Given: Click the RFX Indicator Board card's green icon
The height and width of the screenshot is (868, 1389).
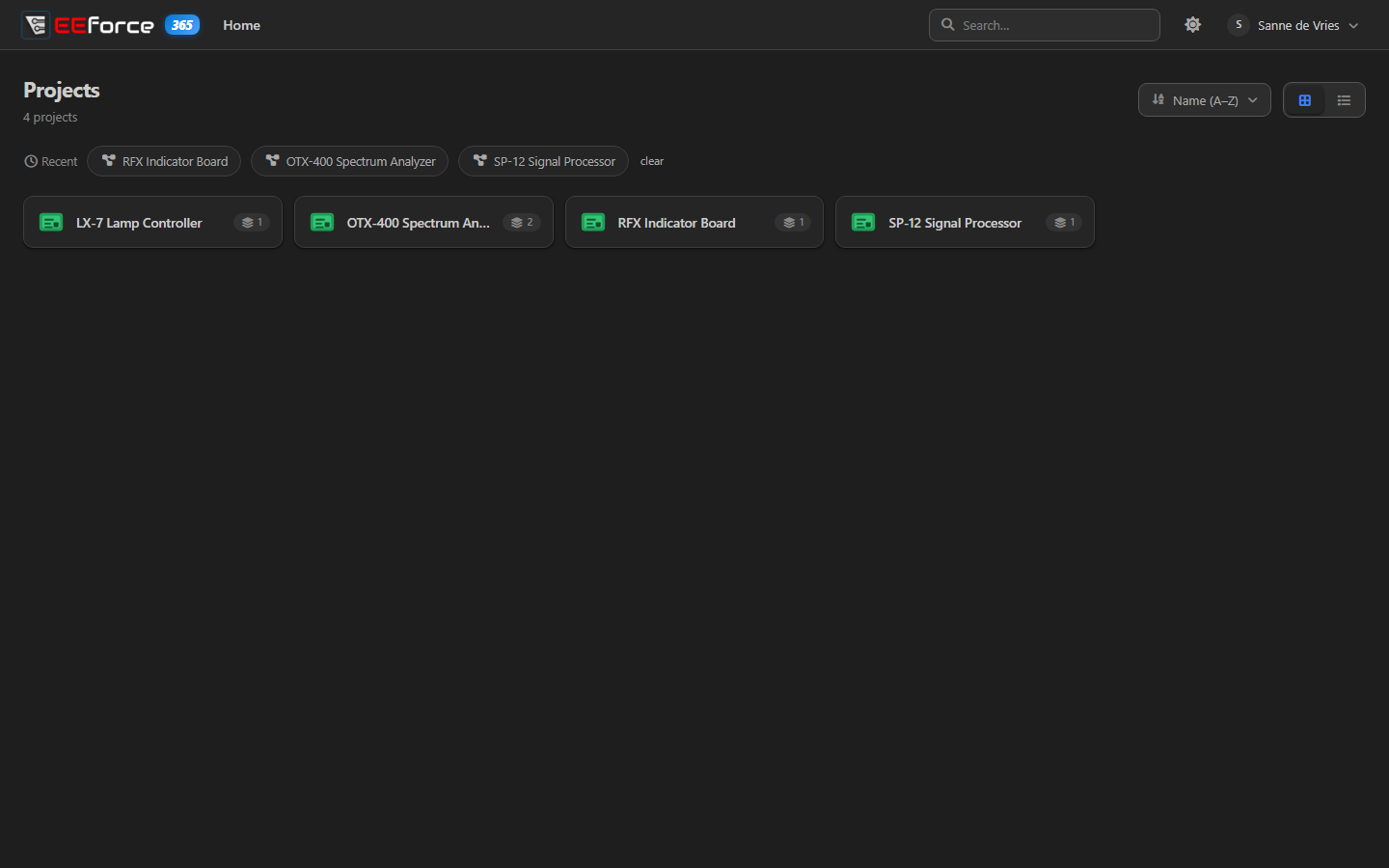Looking at the screenshot, I should [x=593, y=223].
